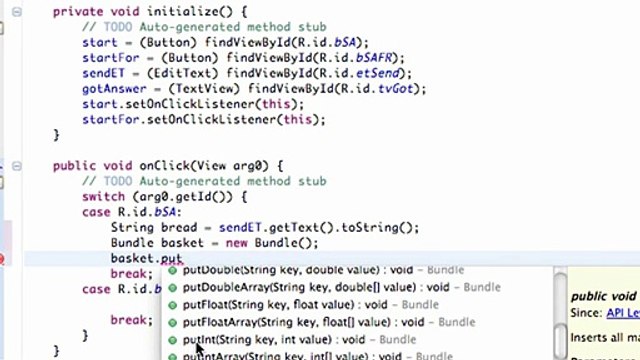
Task: Click 'case R.id.bSA:' line
Action: coord(132,212)
